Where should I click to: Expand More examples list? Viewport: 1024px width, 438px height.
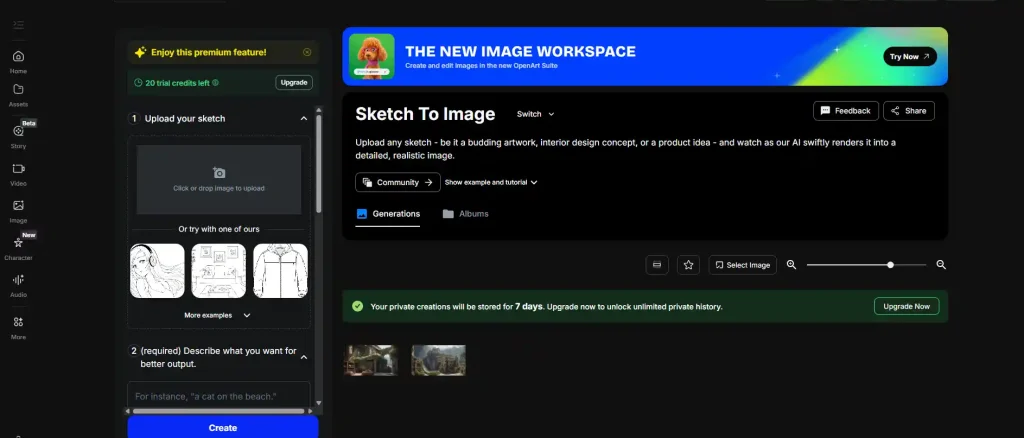217,315
